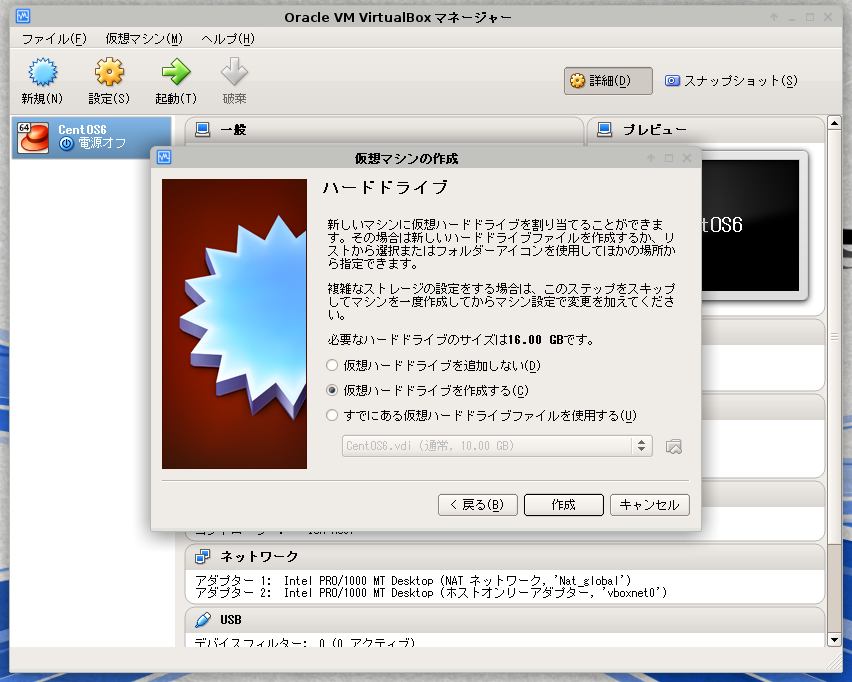Click the Create (作成) button
The image size is (852, 682).
[x=563, y=505]
